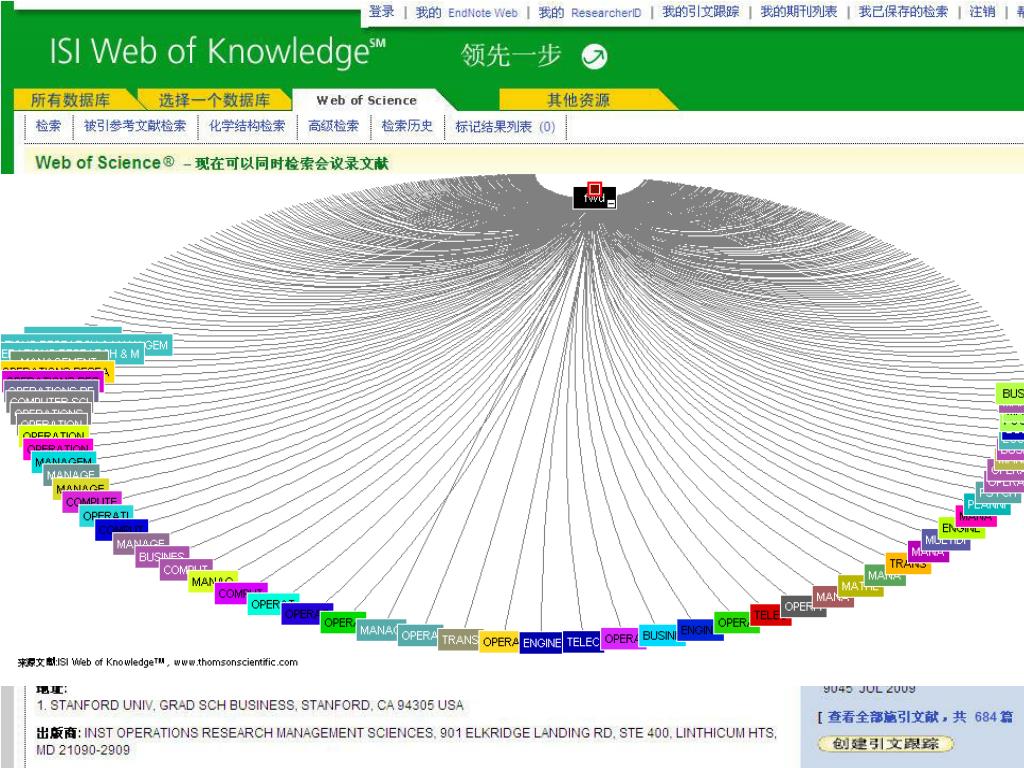Select the black fwd root node
Screen dimensions: 1024x768
pyautogui.click(x=594, y=198)
